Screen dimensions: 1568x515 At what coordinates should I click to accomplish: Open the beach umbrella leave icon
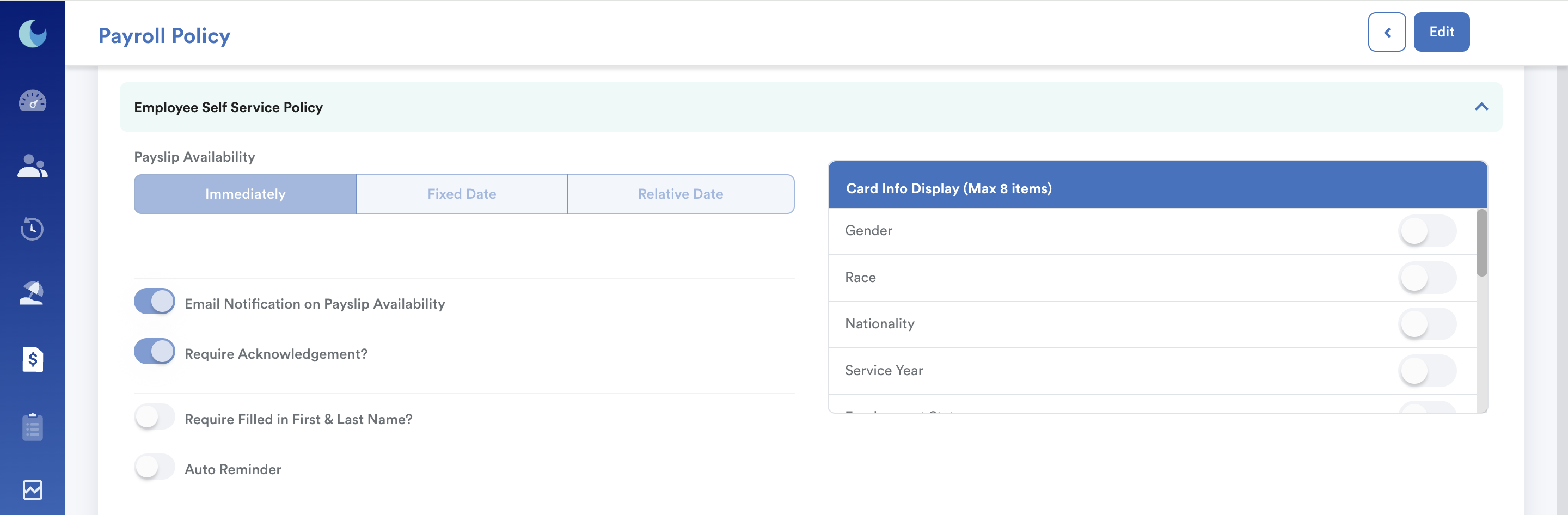(32, 293)
